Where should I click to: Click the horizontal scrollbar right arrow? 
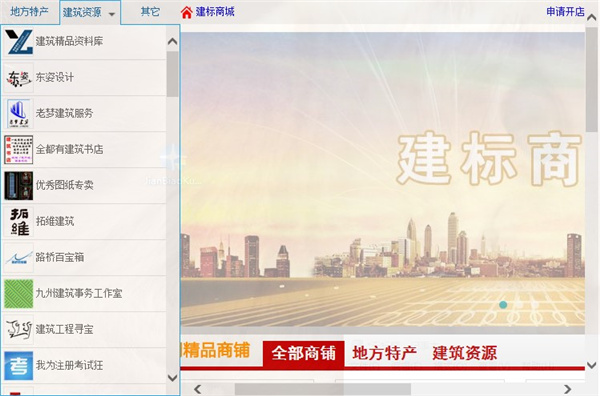tap(567, 389)
